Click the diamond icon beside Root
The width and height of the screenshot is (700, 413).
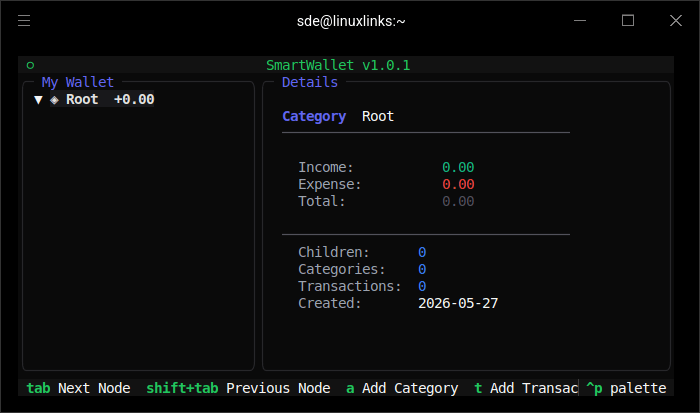tap(54, 100)
